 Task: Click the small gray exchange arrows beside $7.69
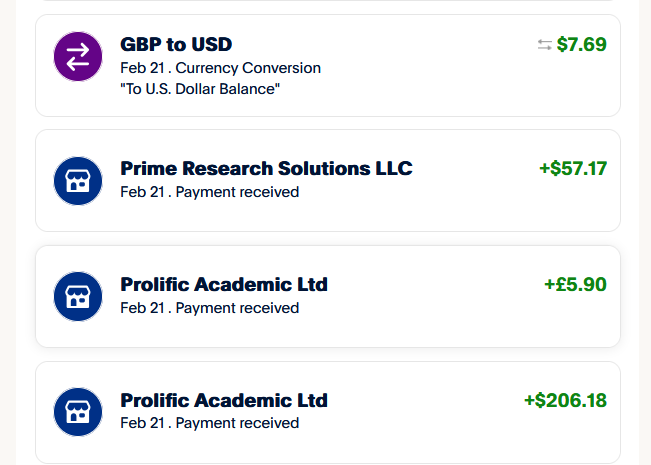tap(544, 45)
